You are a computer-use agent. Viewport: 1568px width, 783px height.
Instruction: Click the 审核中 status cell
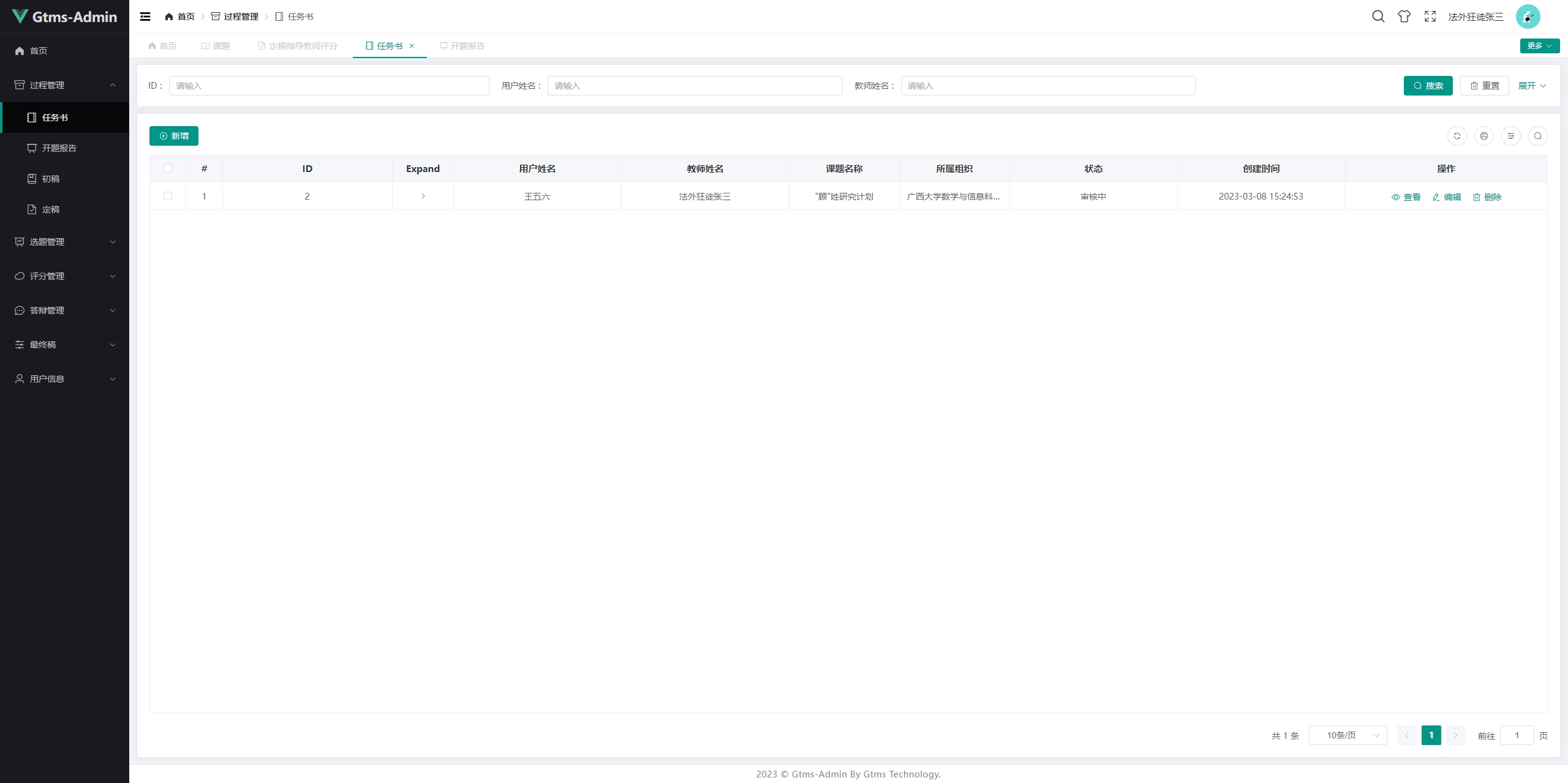(x=1093, y=197)
